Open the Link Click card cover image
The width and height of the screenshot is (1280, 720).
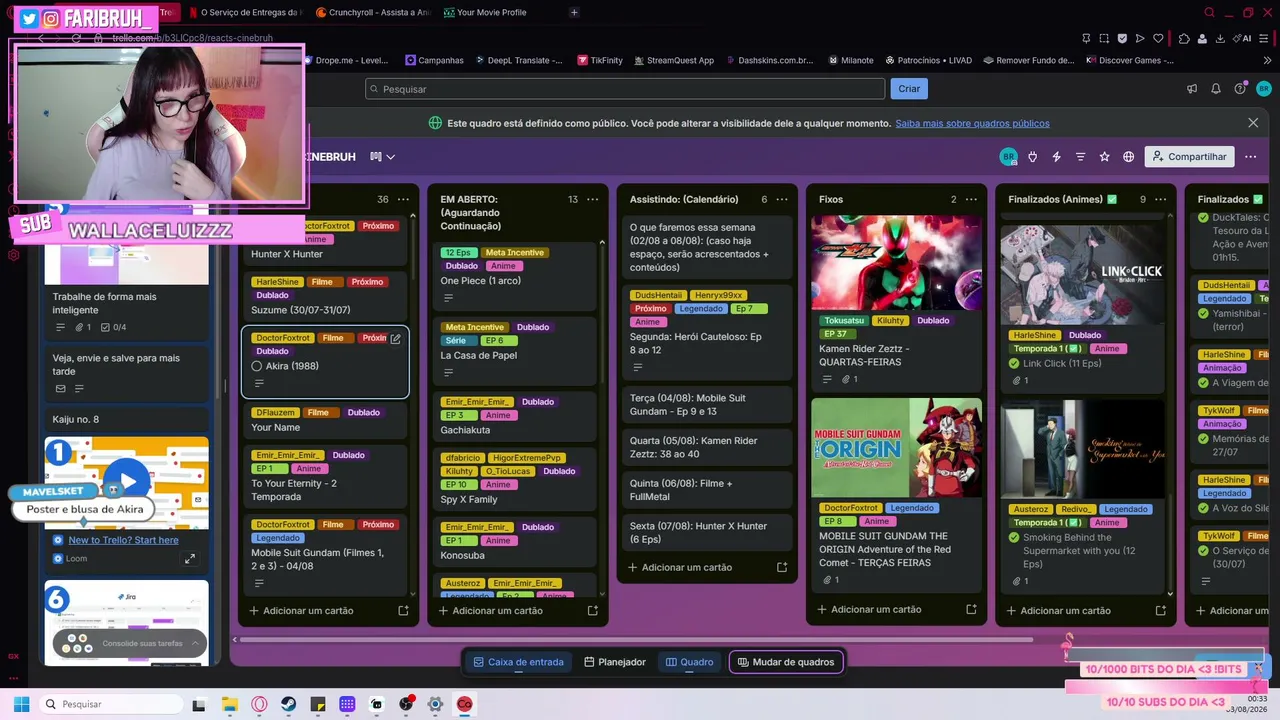[1082, 274]
